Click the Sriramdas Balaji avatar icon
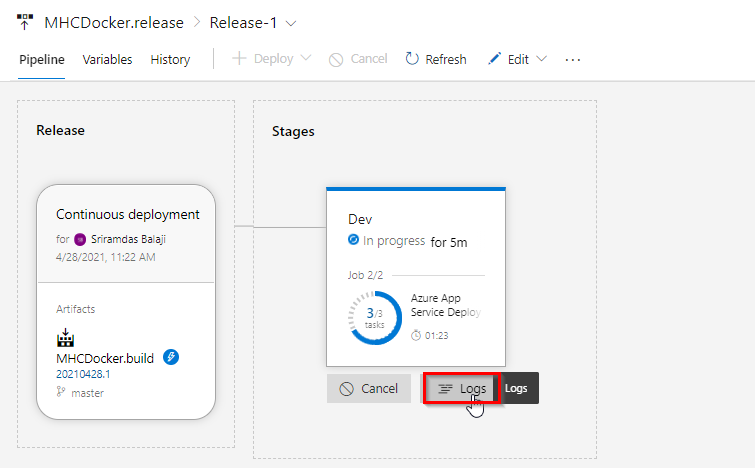The height and width of the screenshot is (468, 755). pyautogui.click(x=80, y=239)
